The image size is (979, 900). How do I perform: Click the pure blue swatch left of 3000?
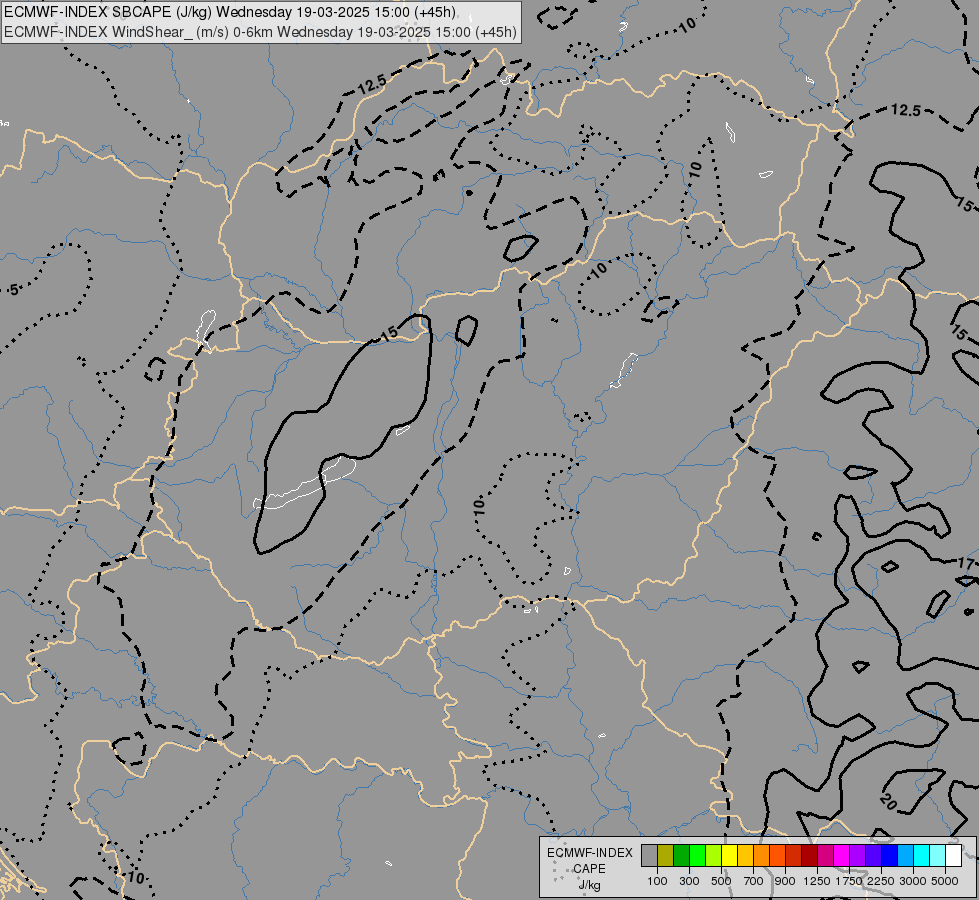point(889,856)
